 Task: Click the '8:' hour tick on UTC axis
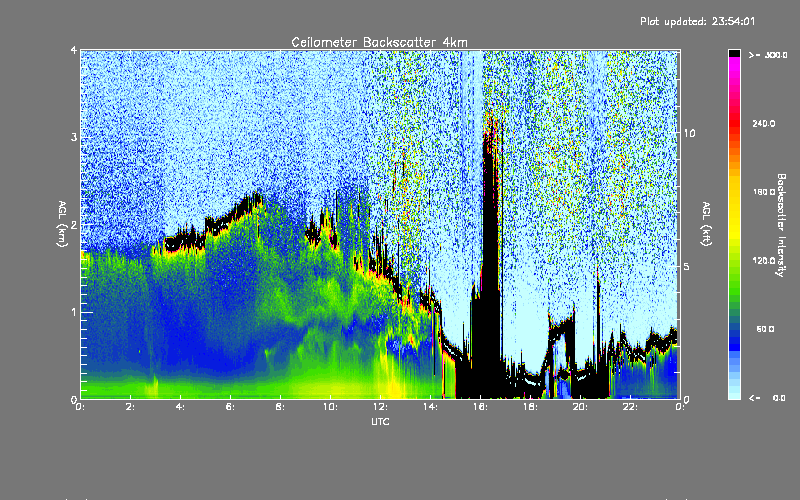point(280,407)
